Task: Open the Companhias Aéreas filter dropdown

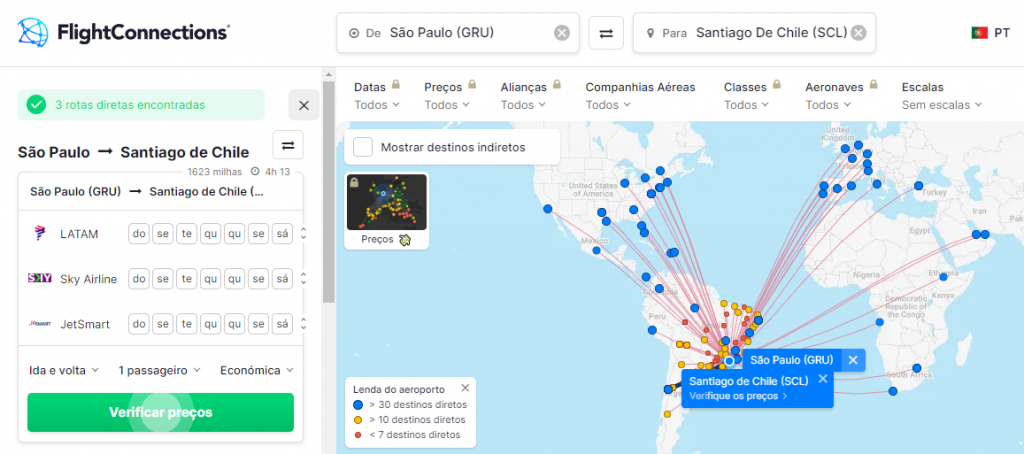Action: pyautogui.click(x=608, y=105)
